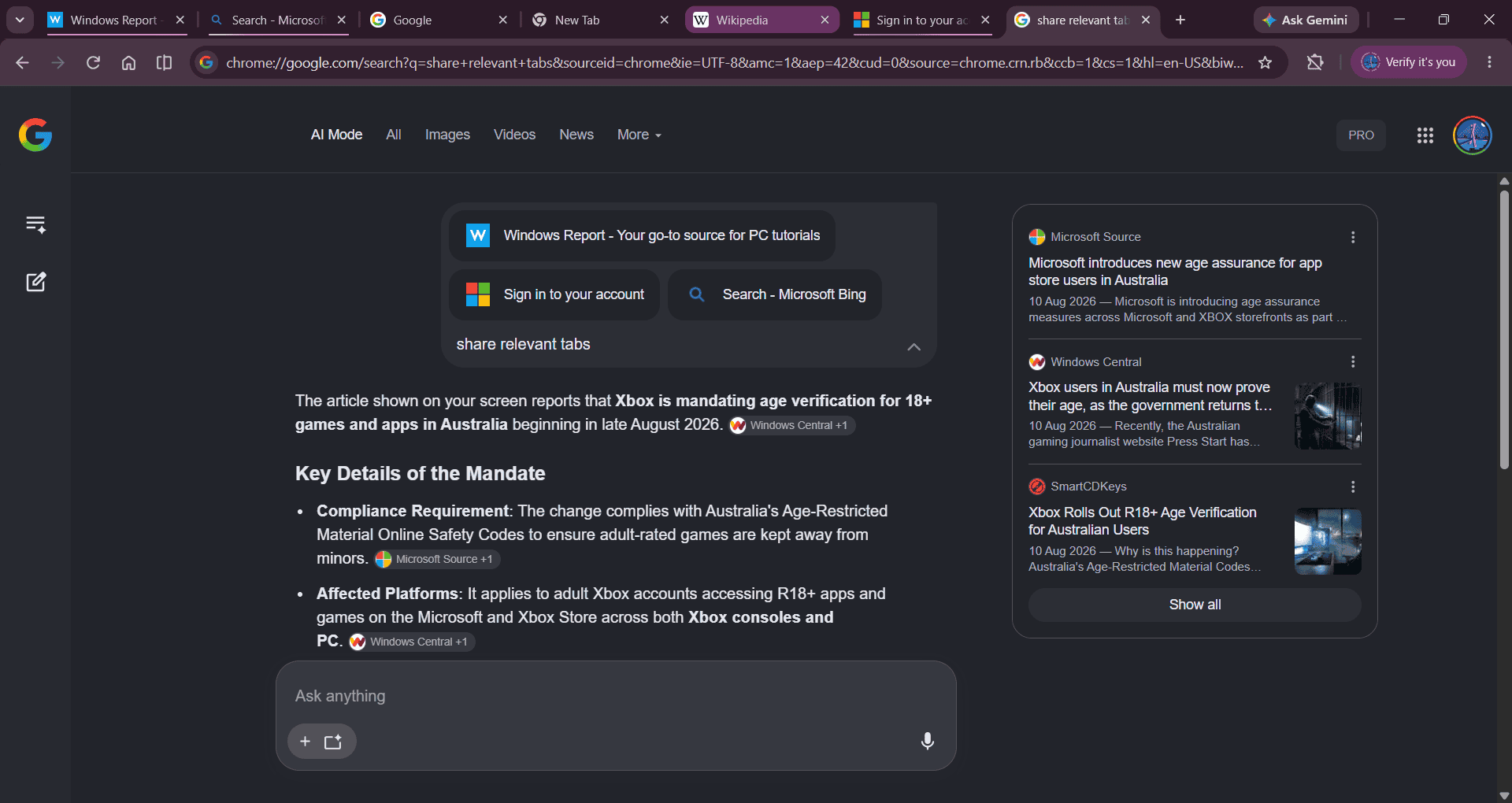1512x803 pixels.
Task: Click the Ask Gemini button
Action: click(x=1306, y=20)
